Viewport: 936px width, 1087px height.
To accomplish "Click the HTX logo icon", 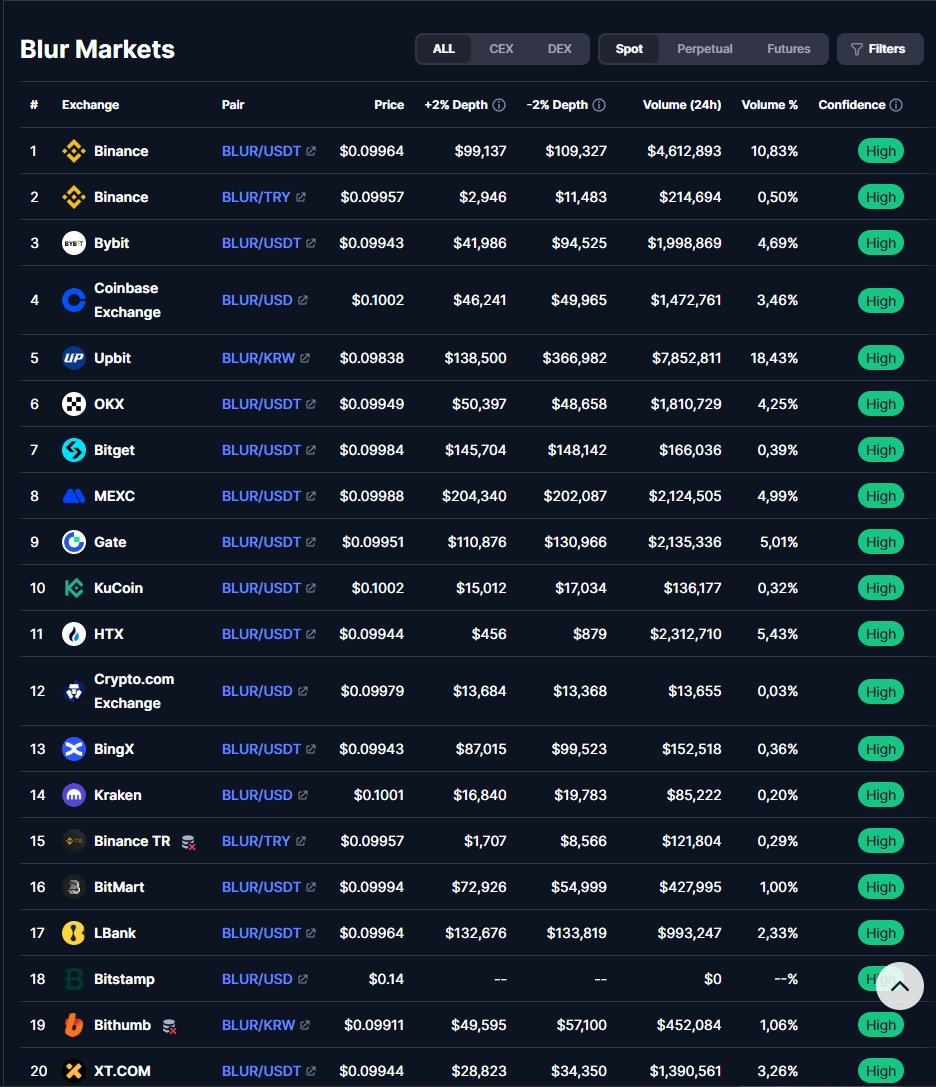I will tap(73, 634).
